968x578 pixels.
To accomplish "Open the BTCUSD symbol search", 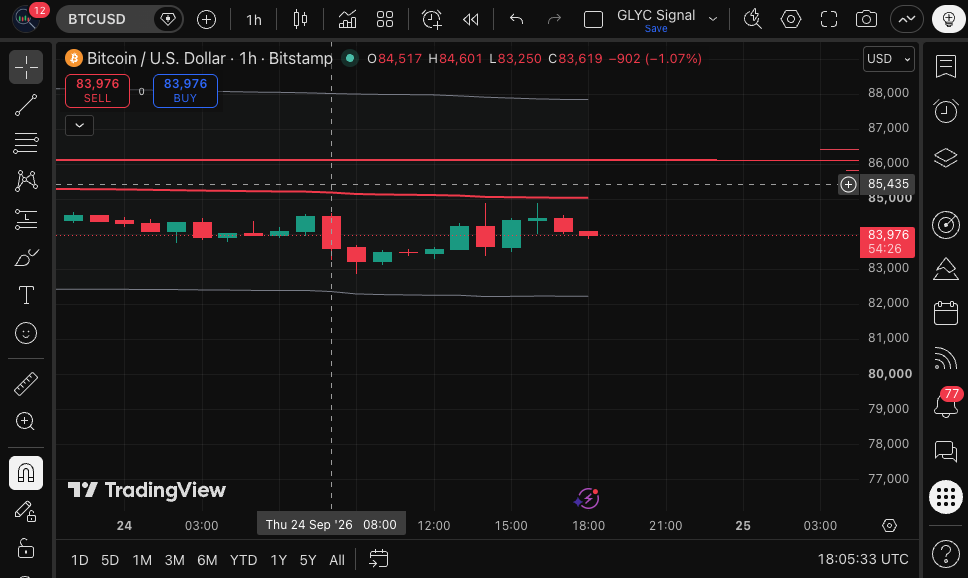I will 97,19.
